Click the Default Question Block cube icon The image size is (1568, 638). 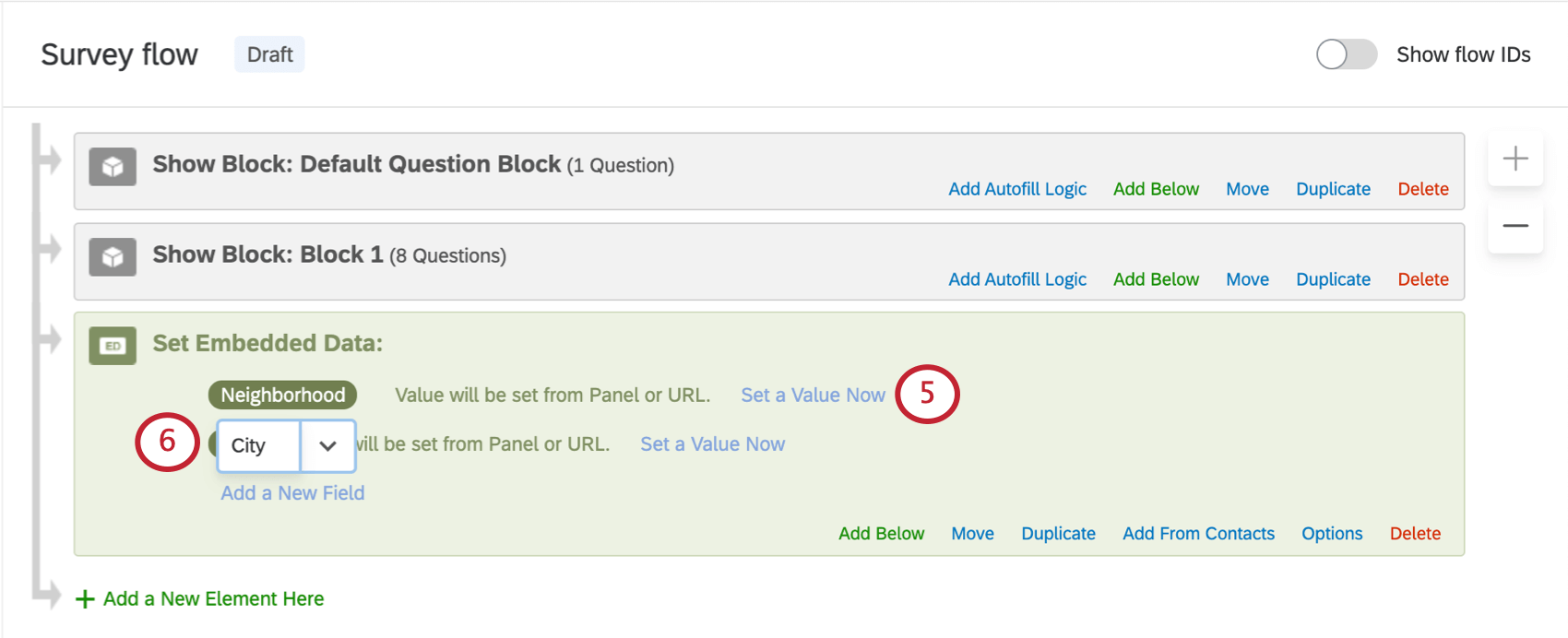point(113,167)
